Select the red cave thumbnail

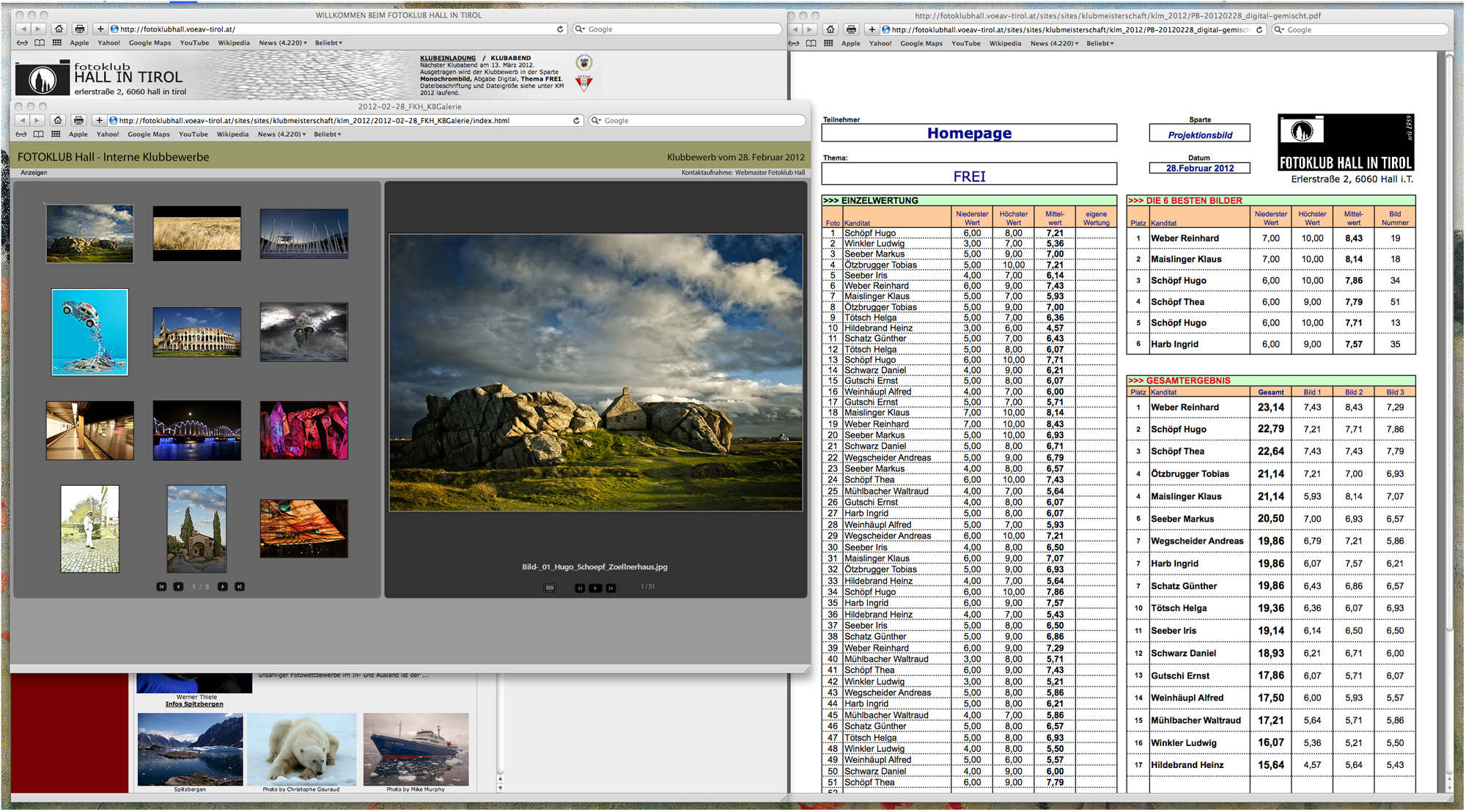(303, 430)
